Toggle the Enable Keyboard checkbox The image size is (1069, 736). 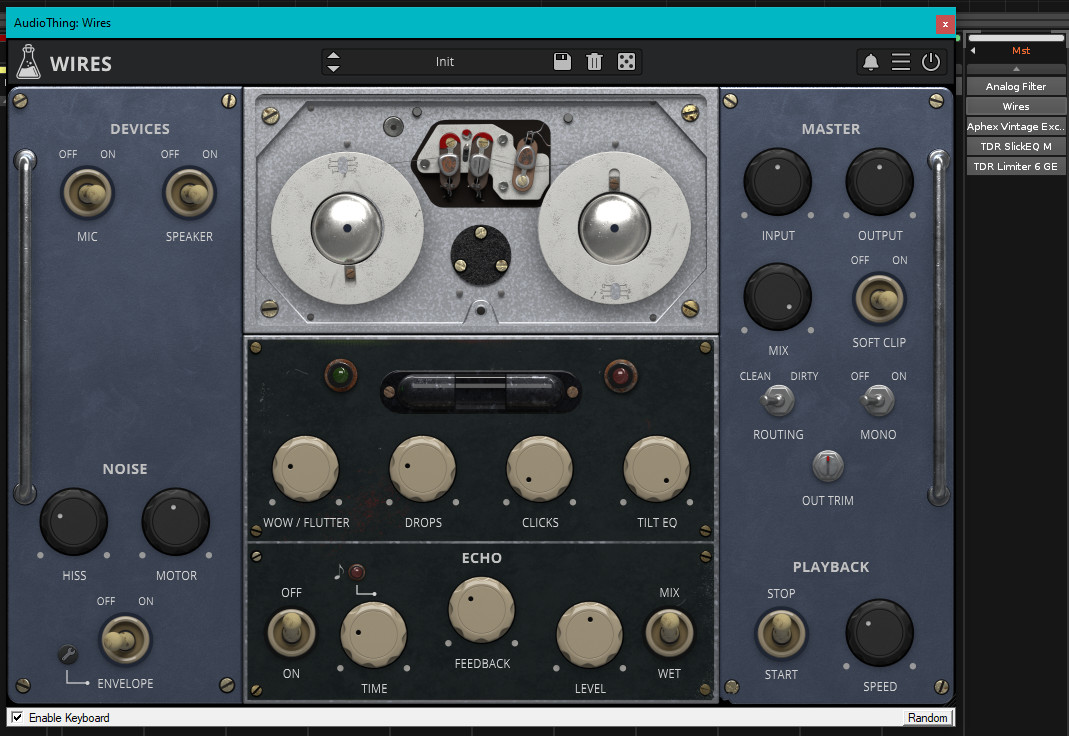point(17,717)
